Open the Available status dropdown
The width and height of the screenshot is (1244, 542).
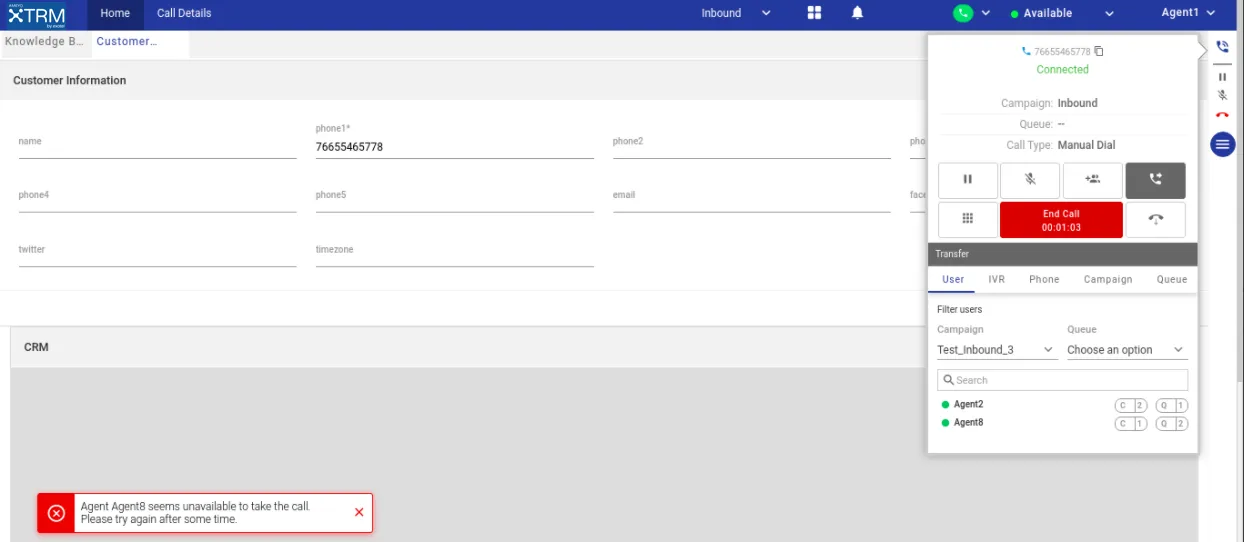[x=1062, y=13]
